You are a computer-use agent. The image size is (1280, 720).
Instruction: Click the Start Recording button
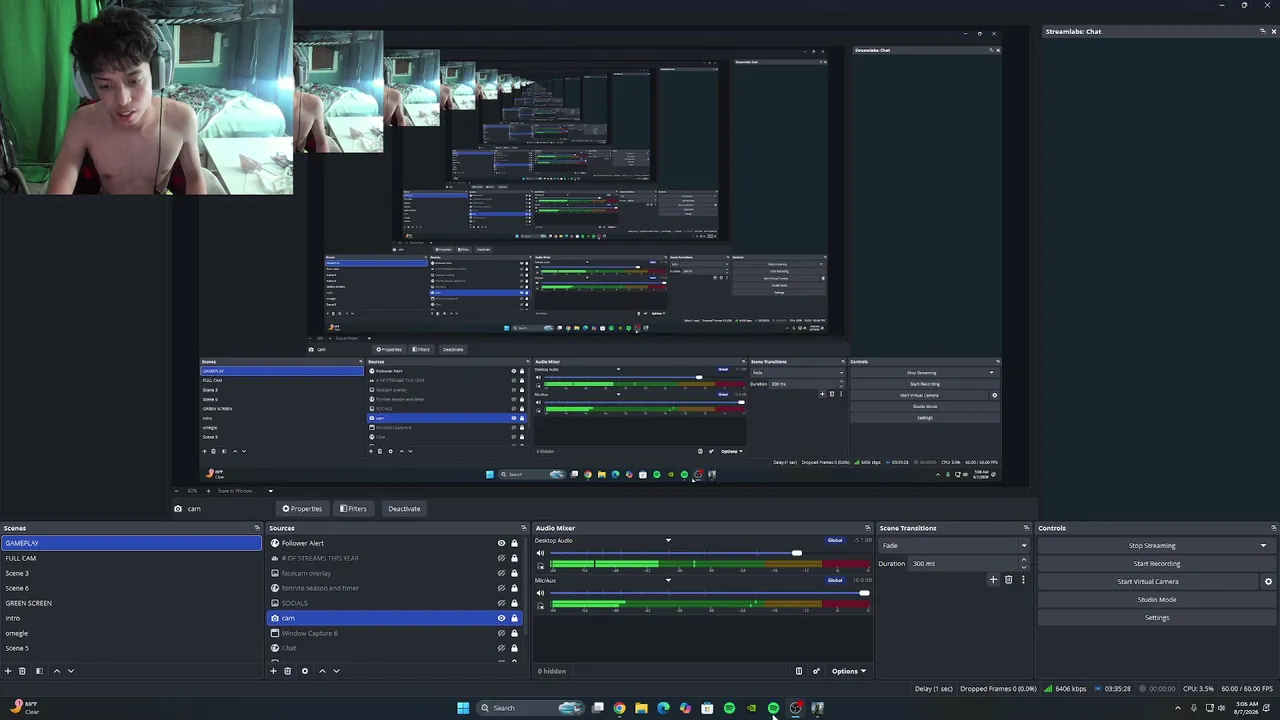pos(1156,564)
